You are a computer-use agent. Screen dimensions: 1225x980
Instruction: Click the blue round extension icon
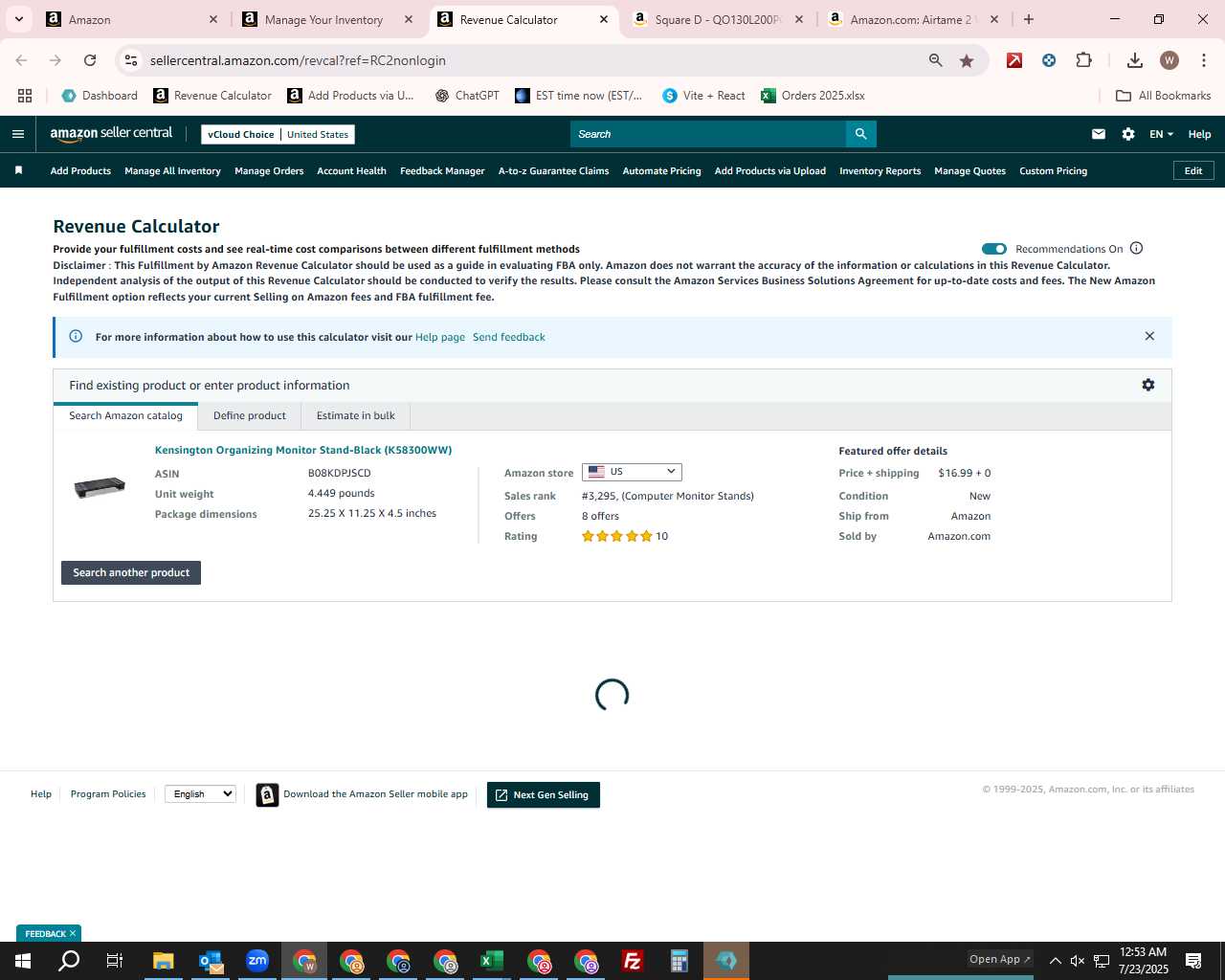1049,60
